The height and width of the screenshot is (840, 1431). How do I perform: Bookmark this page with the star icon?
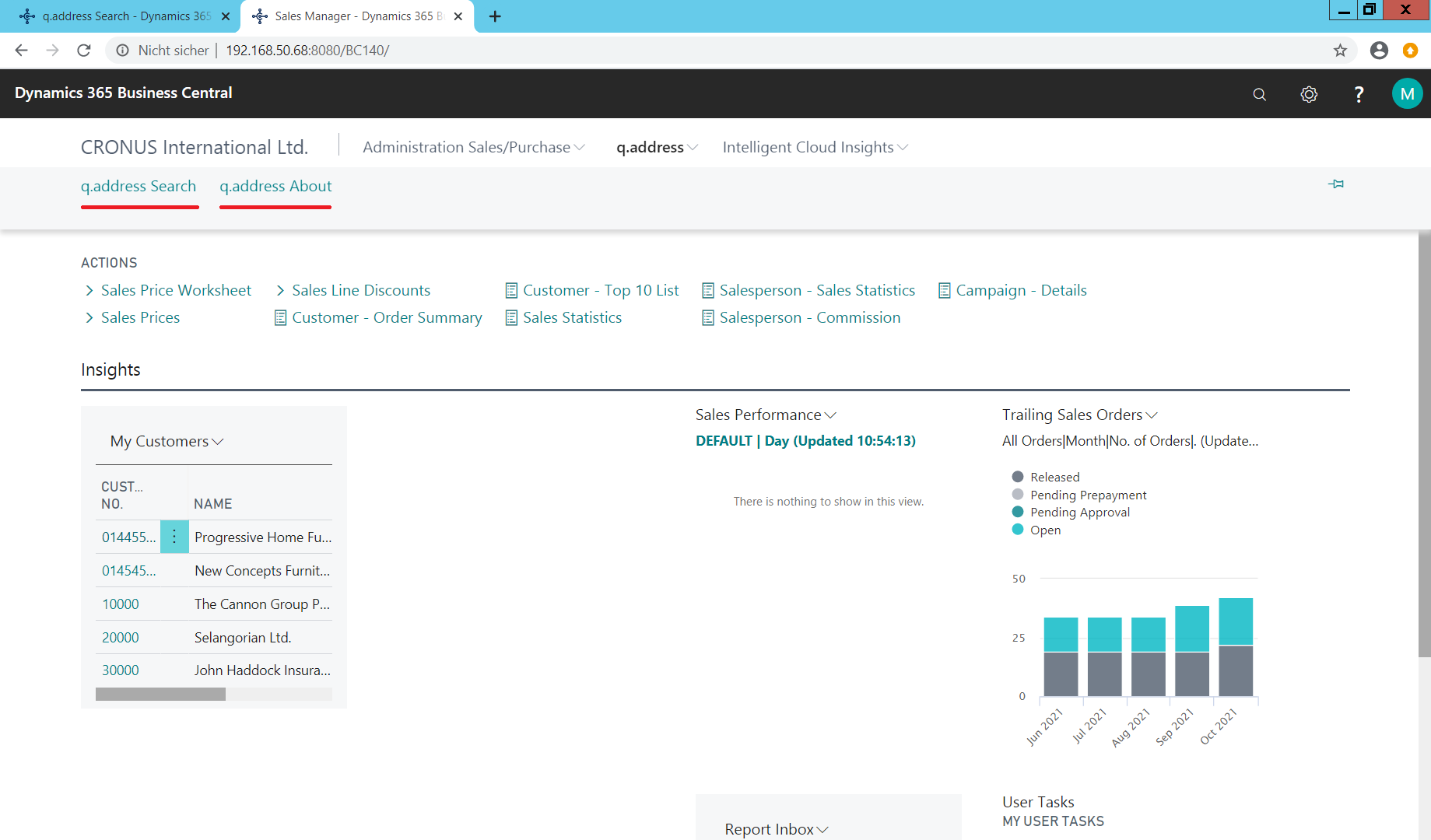point(1340,51)
